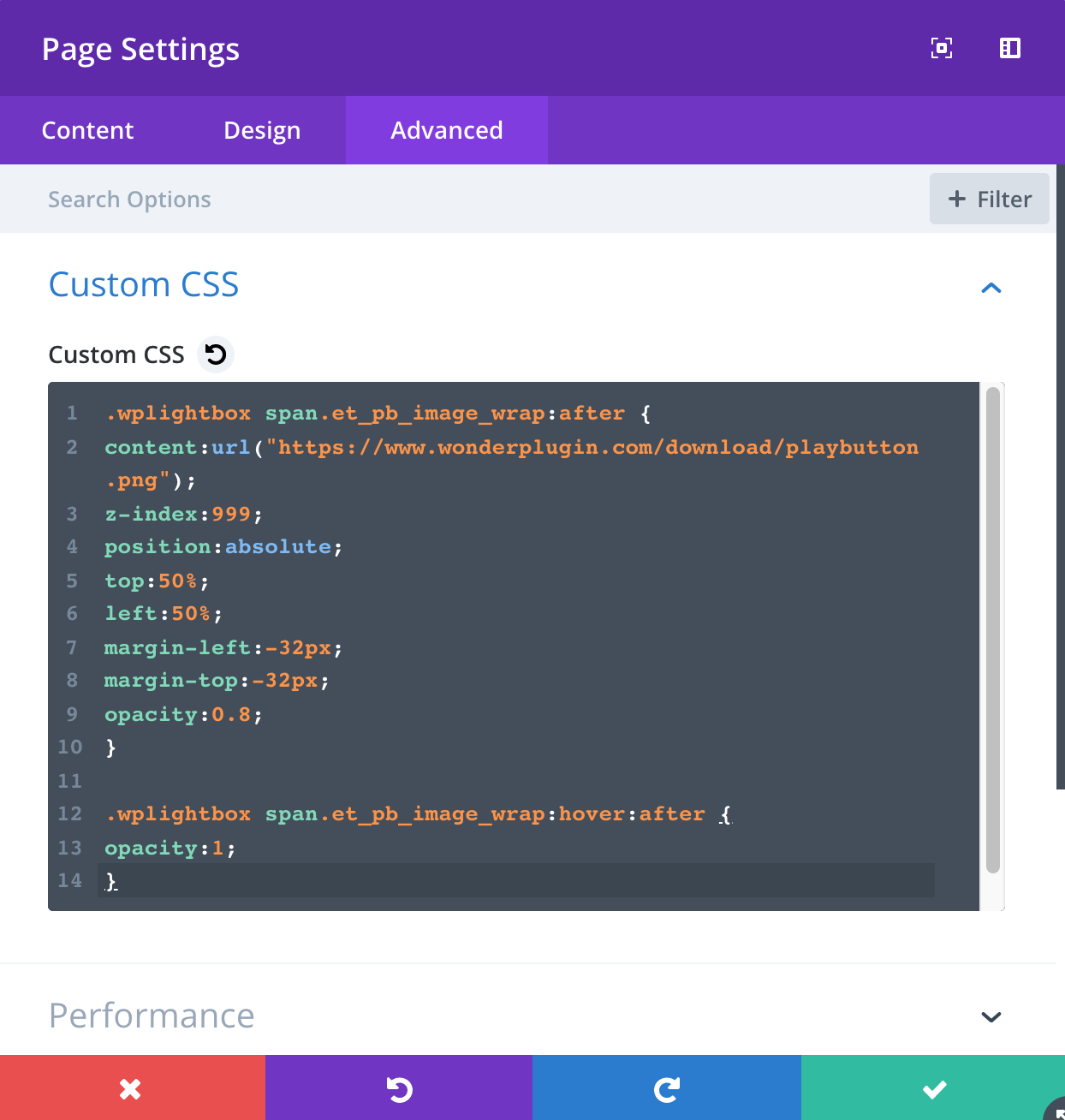Select the Advanced tab
The height and width of the screenshot is (1120, 1065).
[446, 130]
